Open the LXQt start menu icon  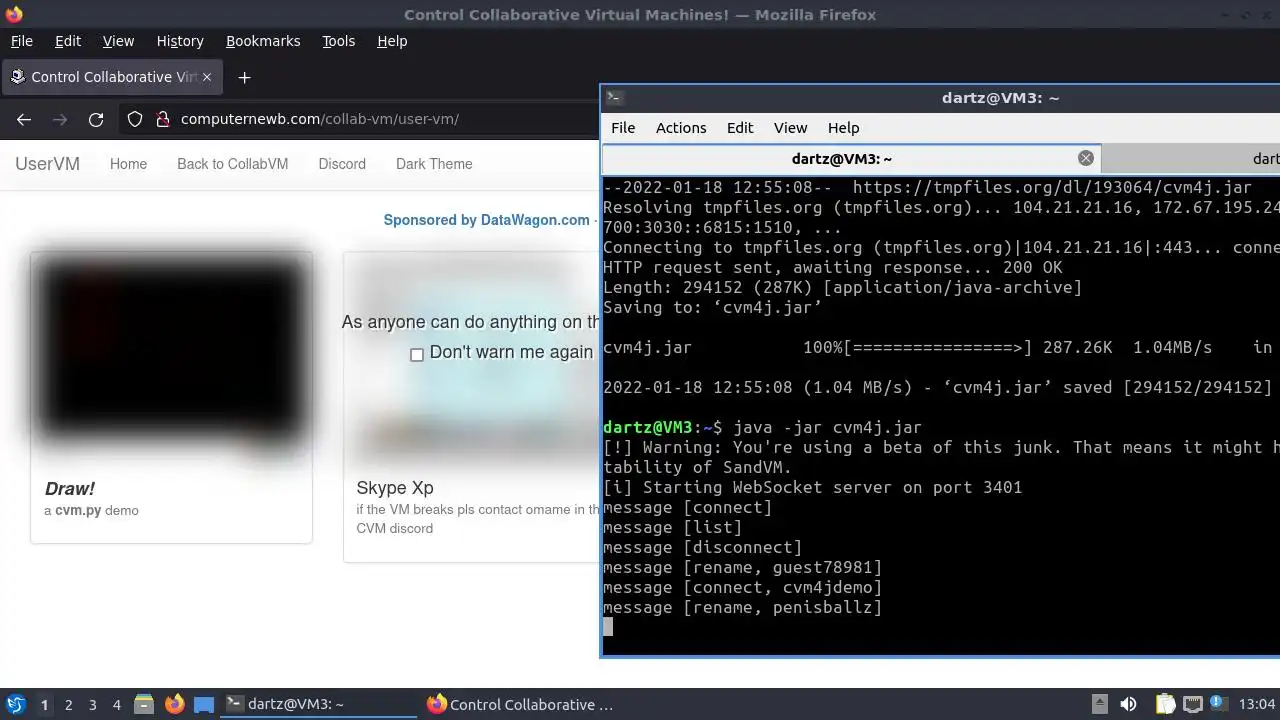(x=15, y=704)
